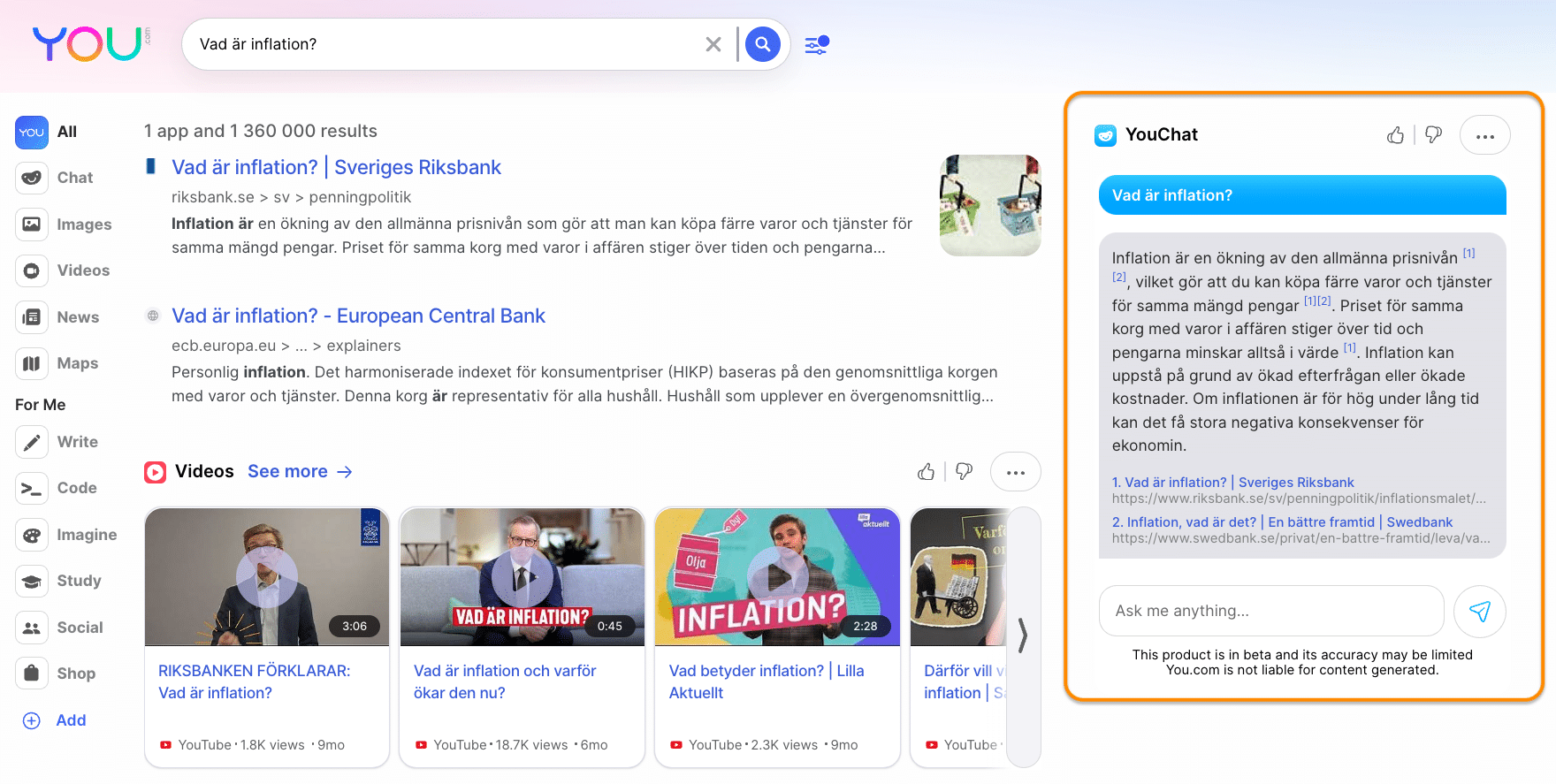Open the Imagine app
Screen dimensions: 1556x784
[x=66, y=535]
